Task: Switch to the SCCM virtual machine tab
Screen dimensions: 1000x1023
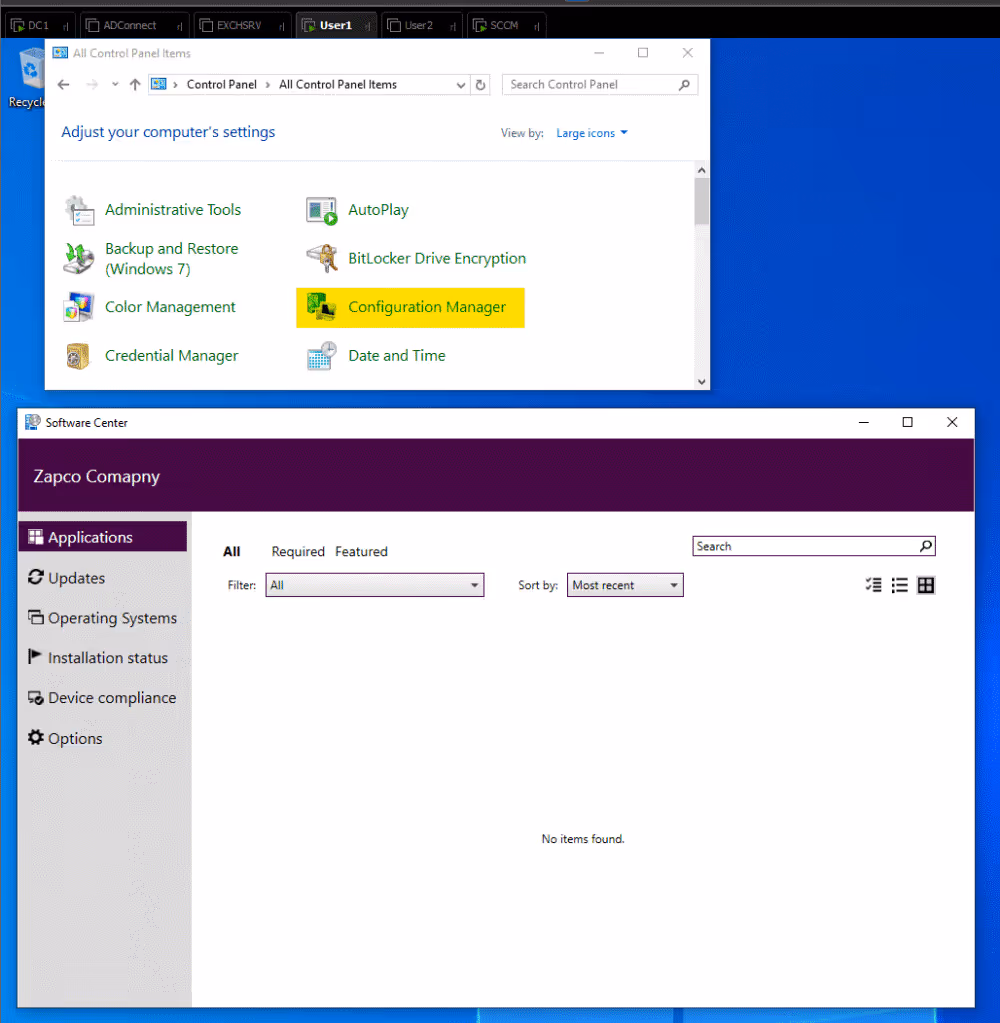Action: point(507,25)
